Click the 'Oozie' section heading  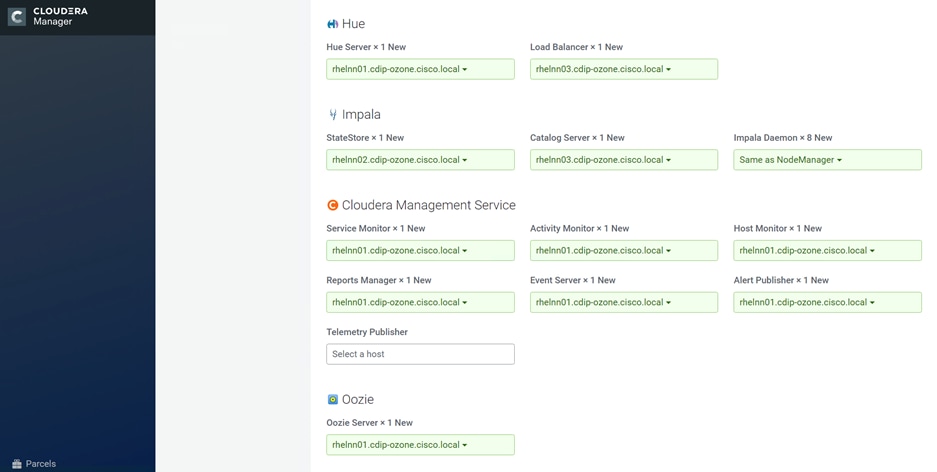[358, 399]
